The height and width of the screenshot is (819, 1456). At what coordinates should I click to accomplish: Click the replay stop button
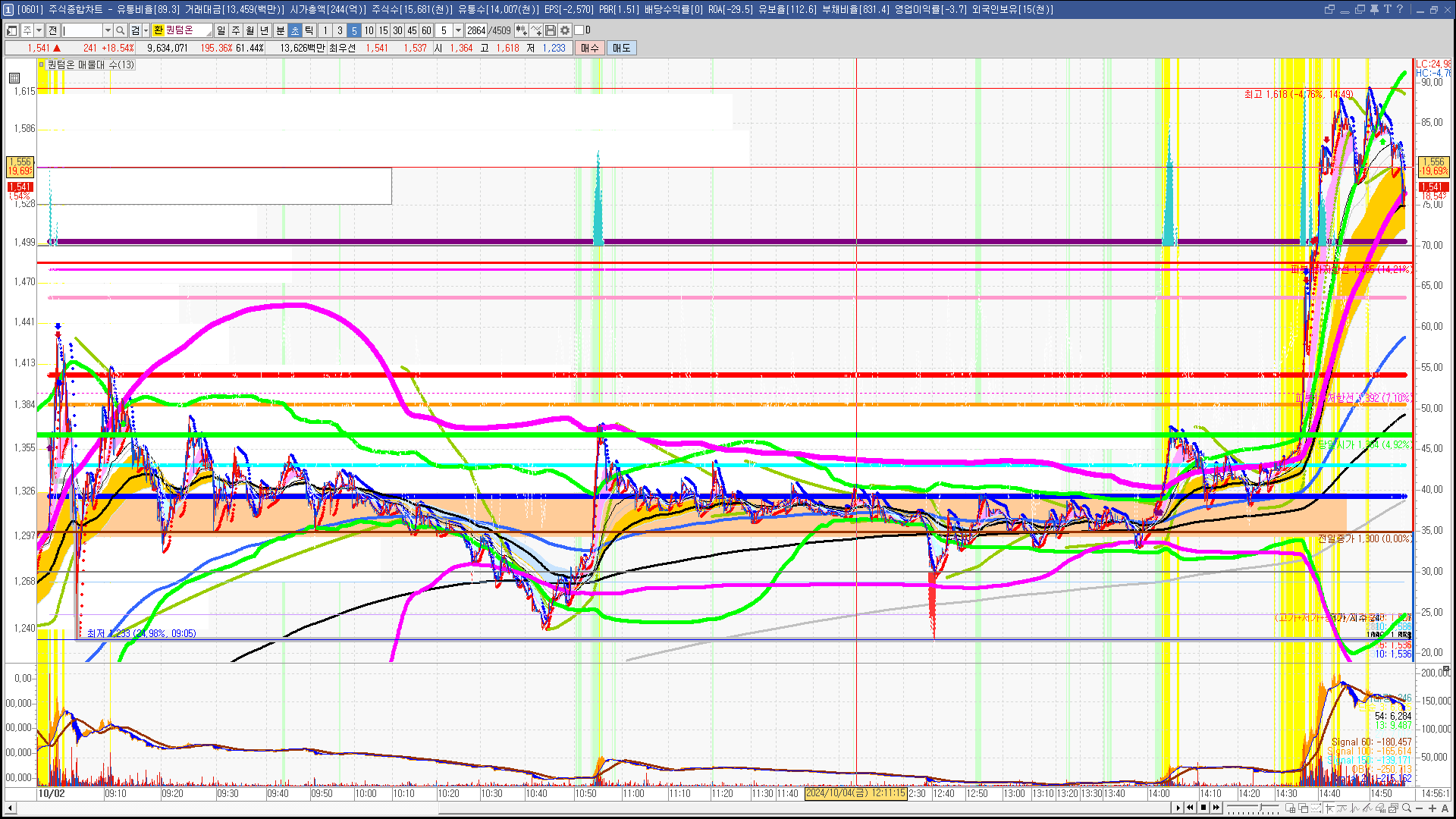click(1203, 808)
